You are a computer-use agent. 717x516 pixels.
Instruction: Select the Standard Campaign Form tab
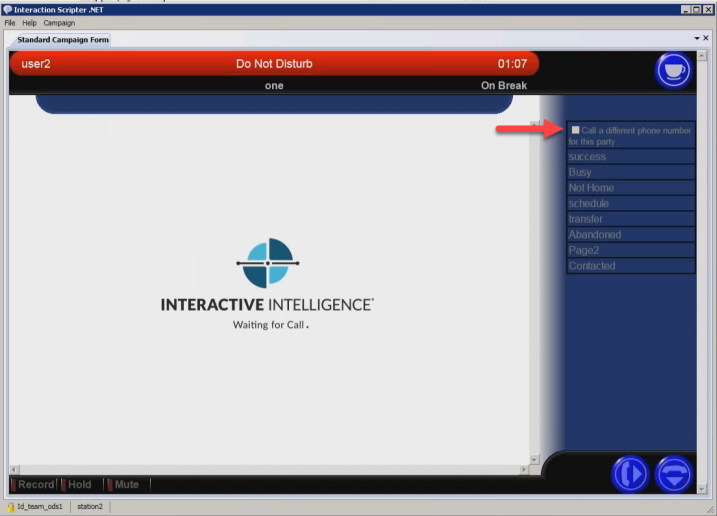pyautogui.click(x=63, y=40)
